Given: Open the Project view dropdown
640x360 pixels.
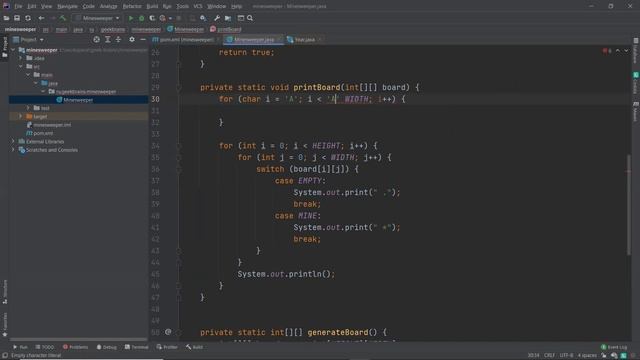Looking at the screenshot, I should [28, 40].
